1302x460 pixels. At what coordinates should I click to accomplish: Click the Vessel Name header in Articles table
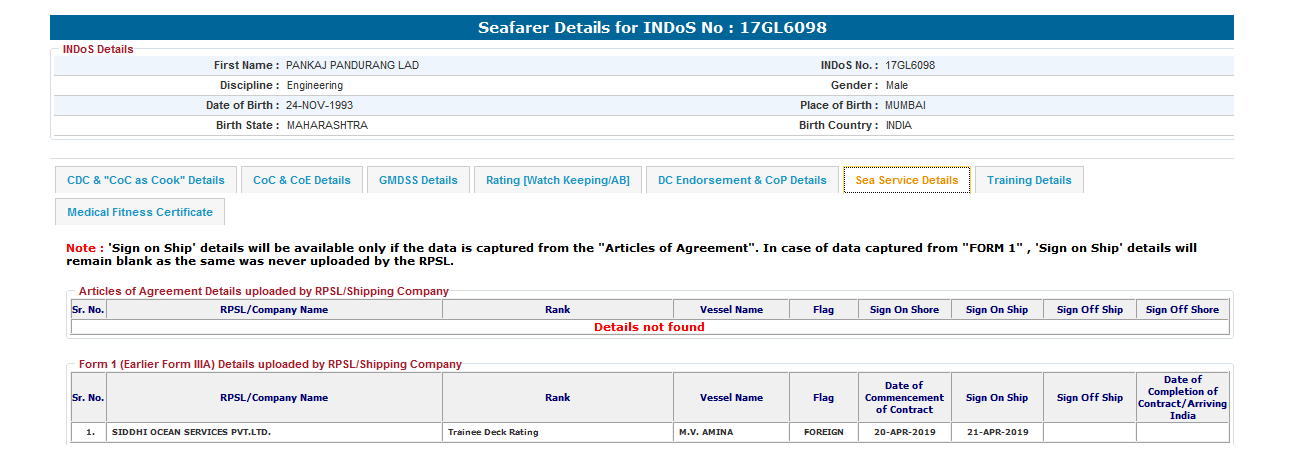[x=731, y=310]
